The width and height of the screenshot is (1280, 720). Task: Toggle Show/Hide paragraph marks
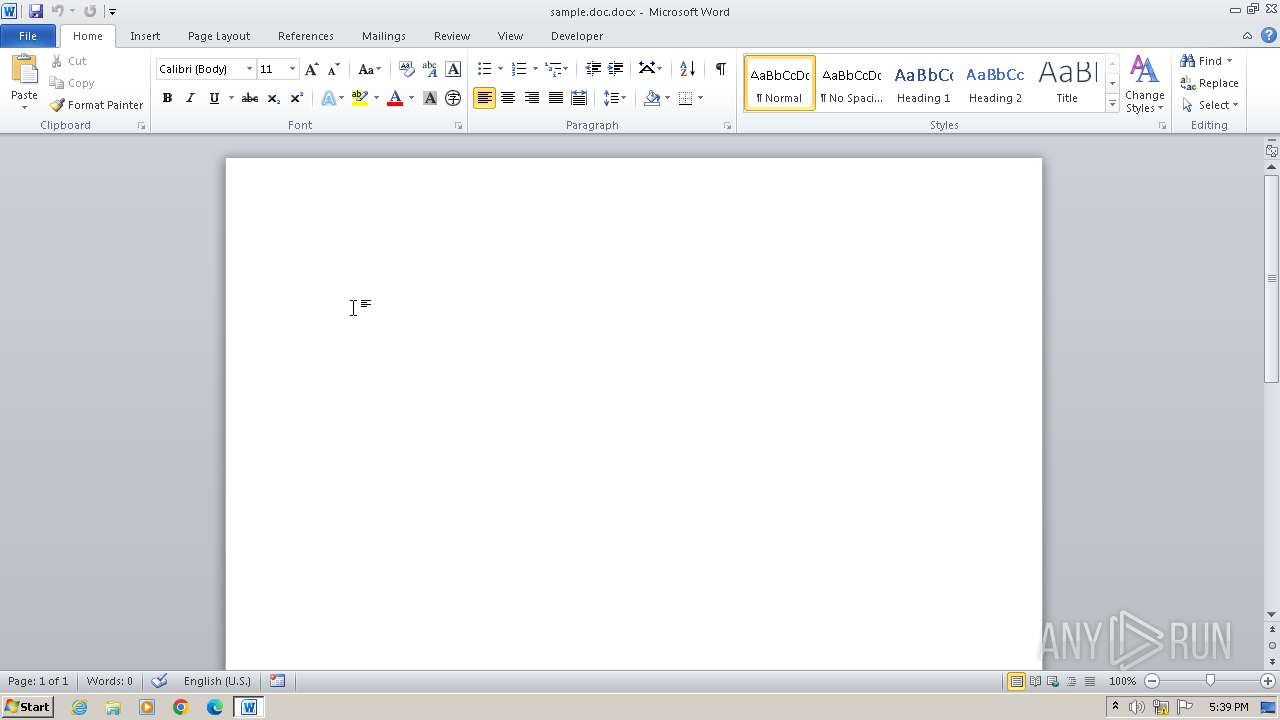point(720,69)
